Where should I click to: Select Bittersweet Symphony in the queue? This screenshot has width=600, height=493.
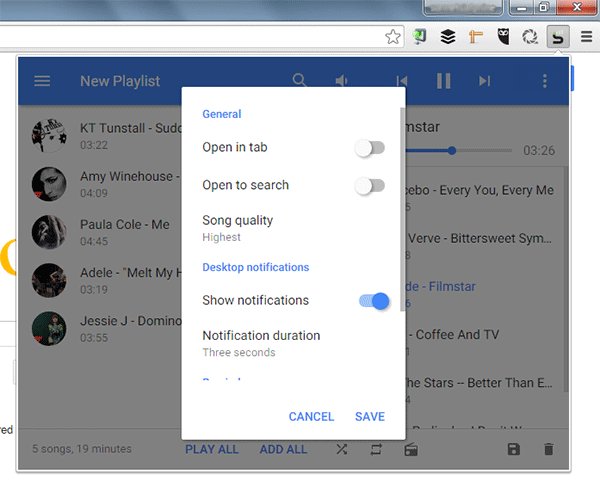(x=484, y=246)
